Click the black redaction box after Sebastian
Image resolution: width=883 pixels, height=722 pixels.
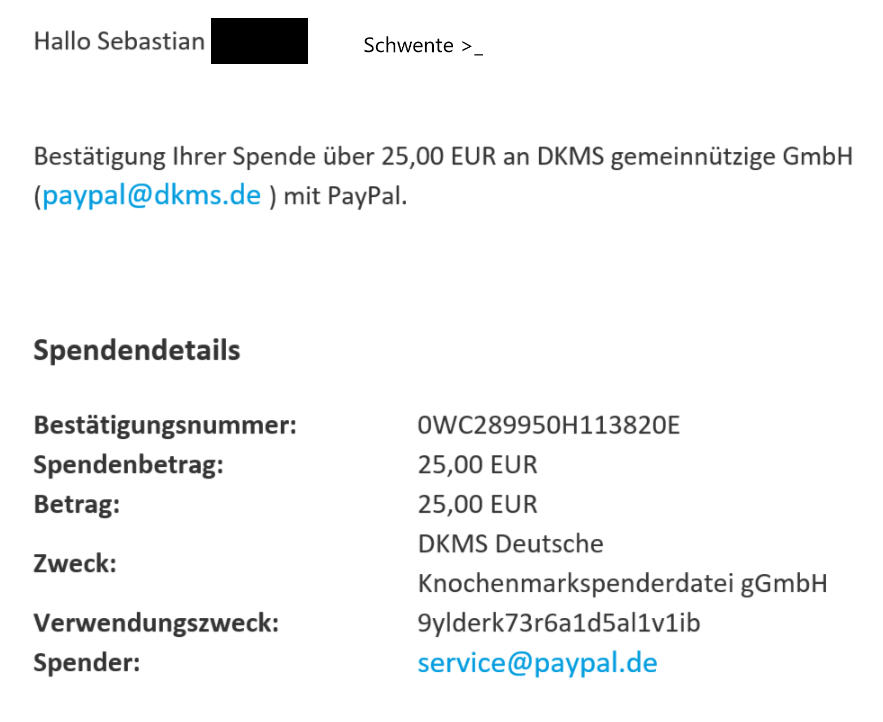tap(259, 41)
